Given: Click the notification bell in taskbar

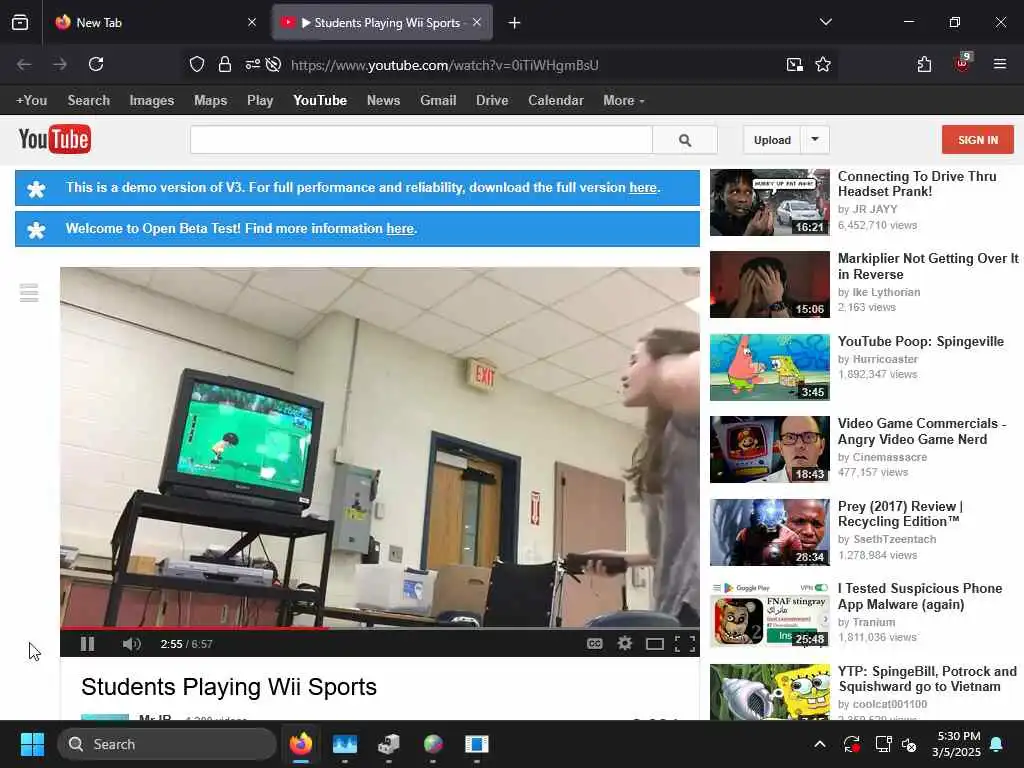Looking at the screenshot, I should coord(997,744).
